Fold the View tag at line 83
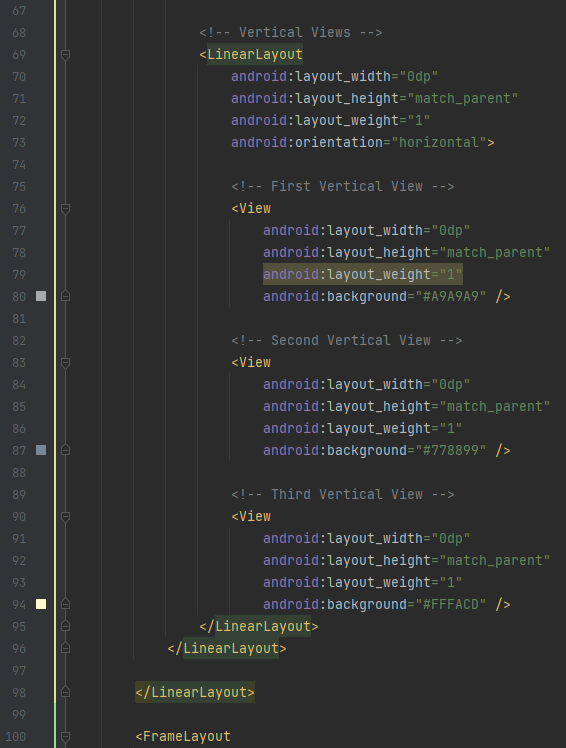Screen dimensions: 566x748 pos(65,363)
